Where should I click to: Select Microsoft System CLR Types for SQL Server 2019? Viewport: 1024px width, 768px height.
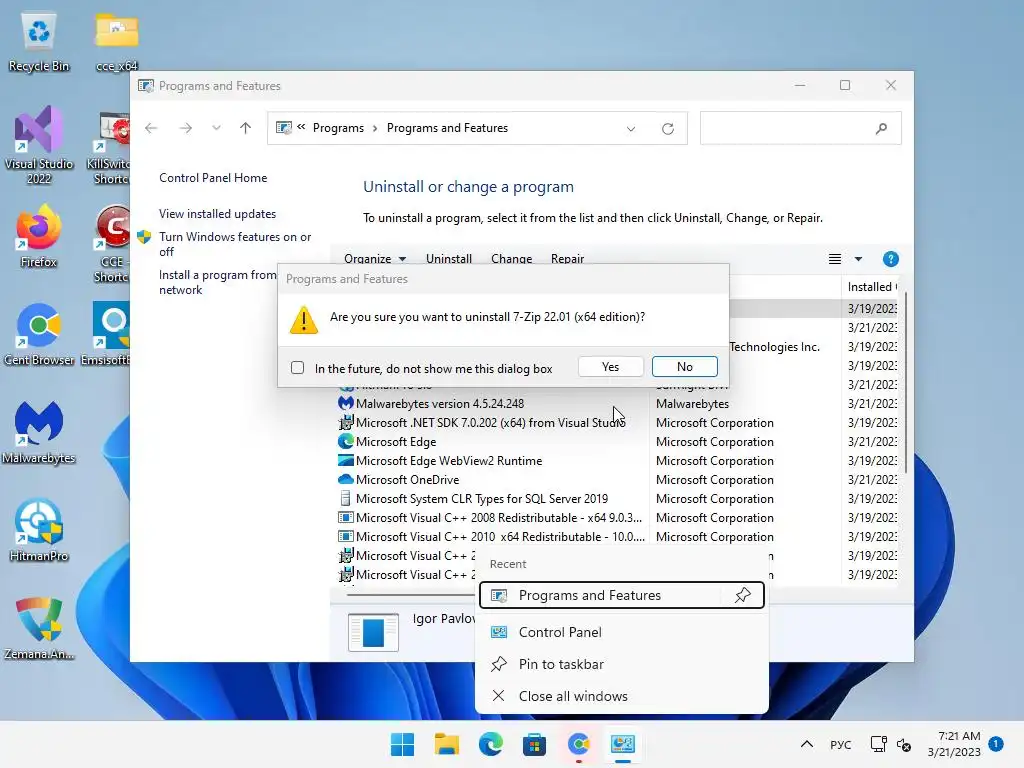point(617,498)
